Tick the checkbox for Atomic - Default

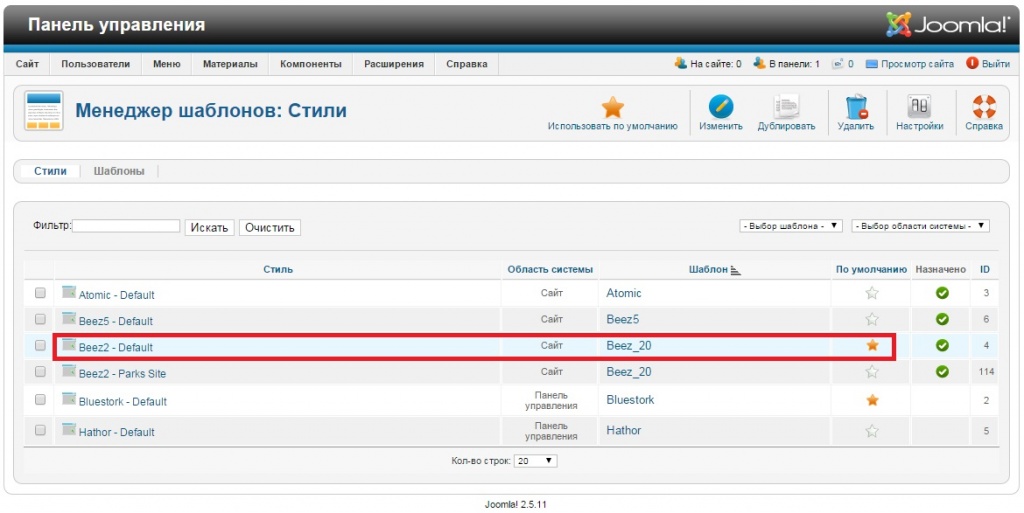[40, 293]
